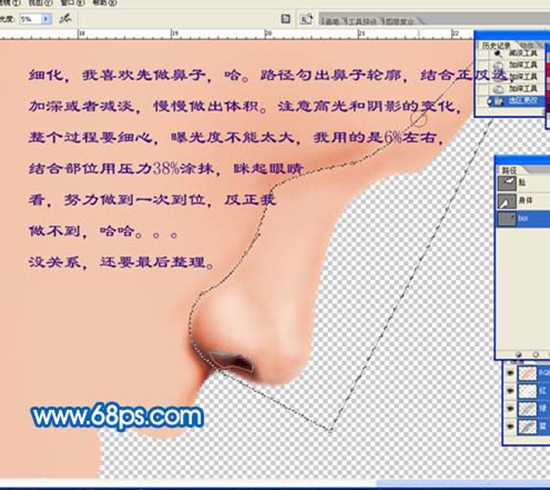Select the 绿 channel thumbnail
Viewport: 550px width, 490px height.
pyautogui.click(x=528, y=409)
